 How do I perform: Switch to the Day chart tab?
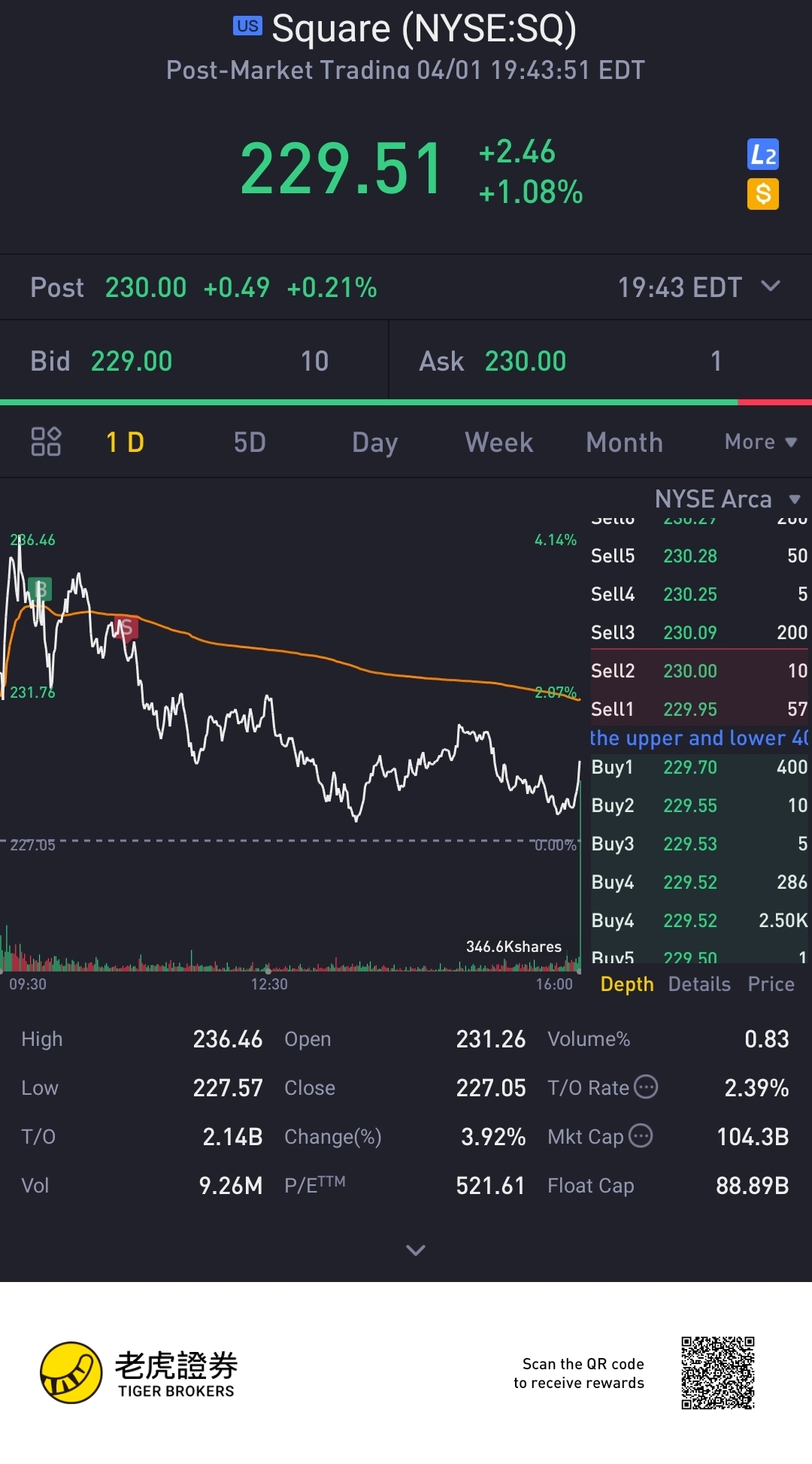click(374, 442)
